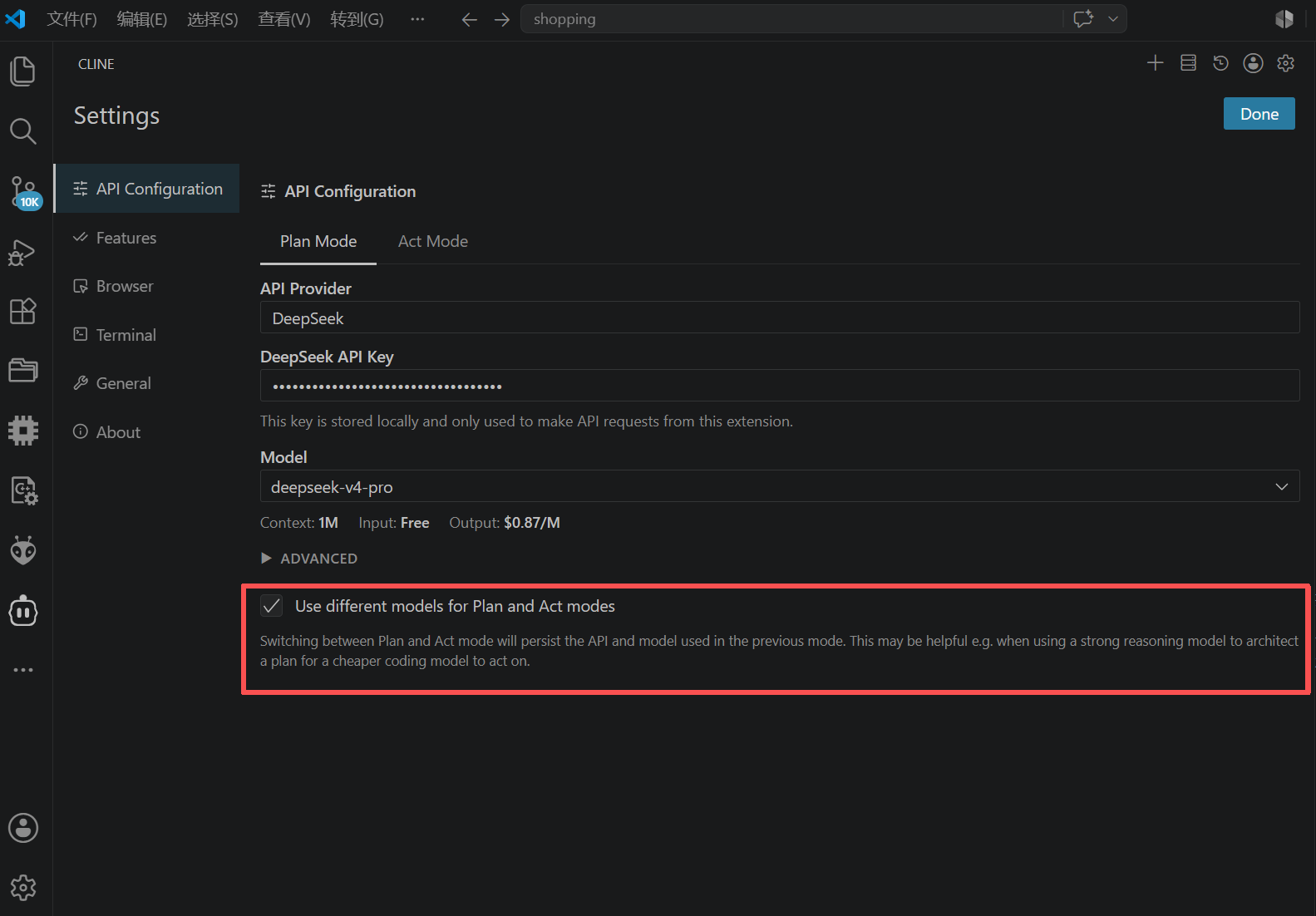The height and width of the screenshot is (916, 1316).
Task: Click the shopping command center search box
Action: tap(791, 19)
